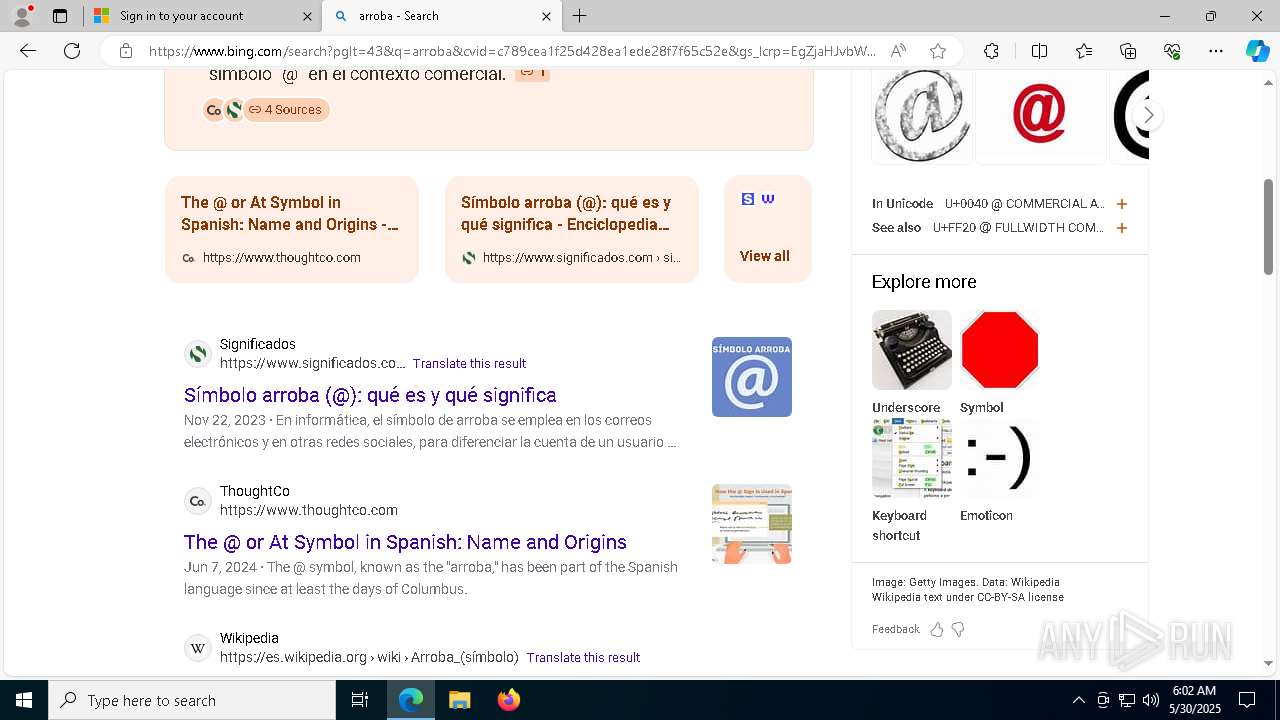Open the Read aloud icon

pos(898,51)
